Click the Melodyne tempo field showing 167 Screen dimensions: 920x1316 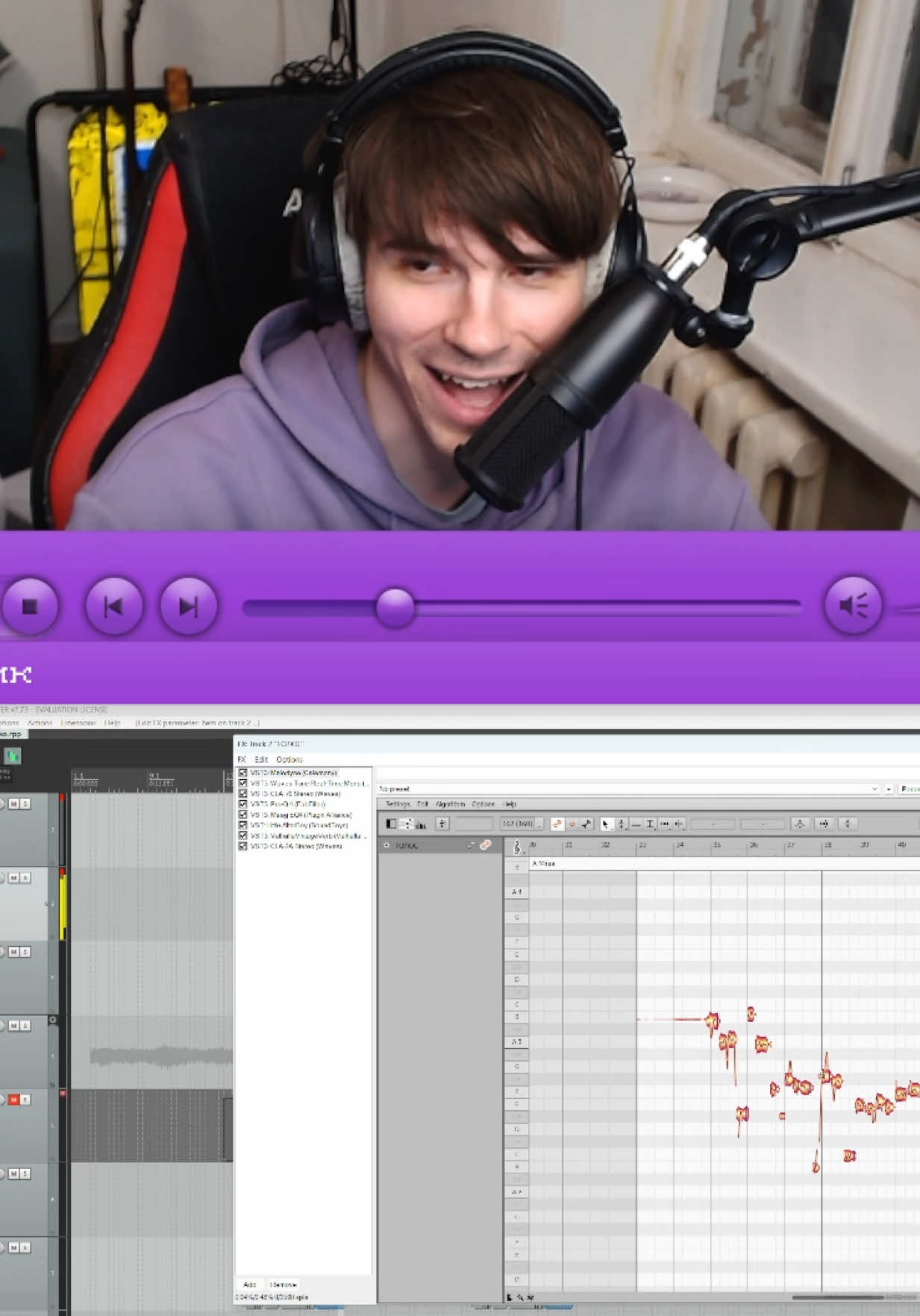(x=518, y=824)
